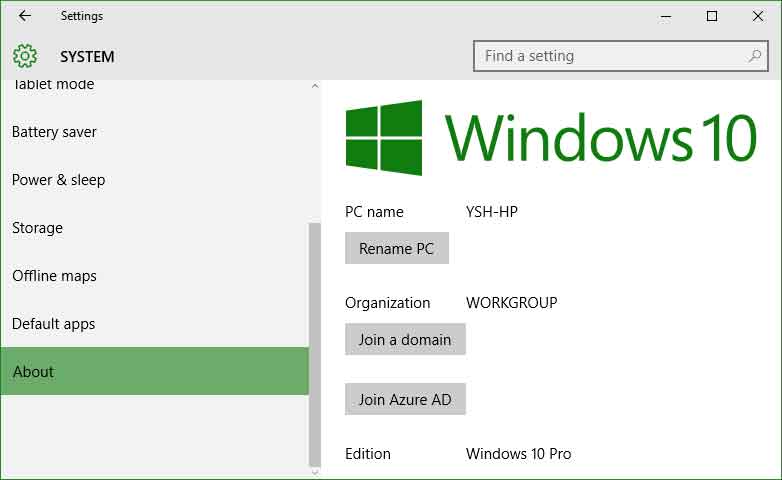This screenshot has width=782, height=480.
Task: Click the magnifier icon in search box
Action: coord(755,57)
